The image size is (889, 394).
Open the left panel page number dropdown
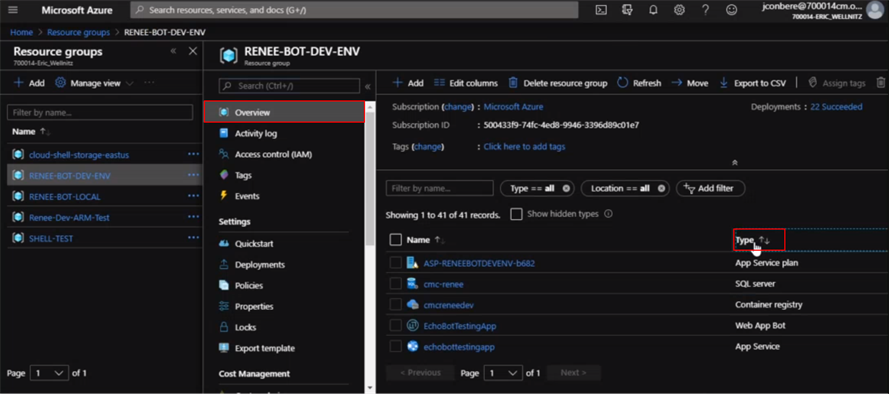point(49,374)
